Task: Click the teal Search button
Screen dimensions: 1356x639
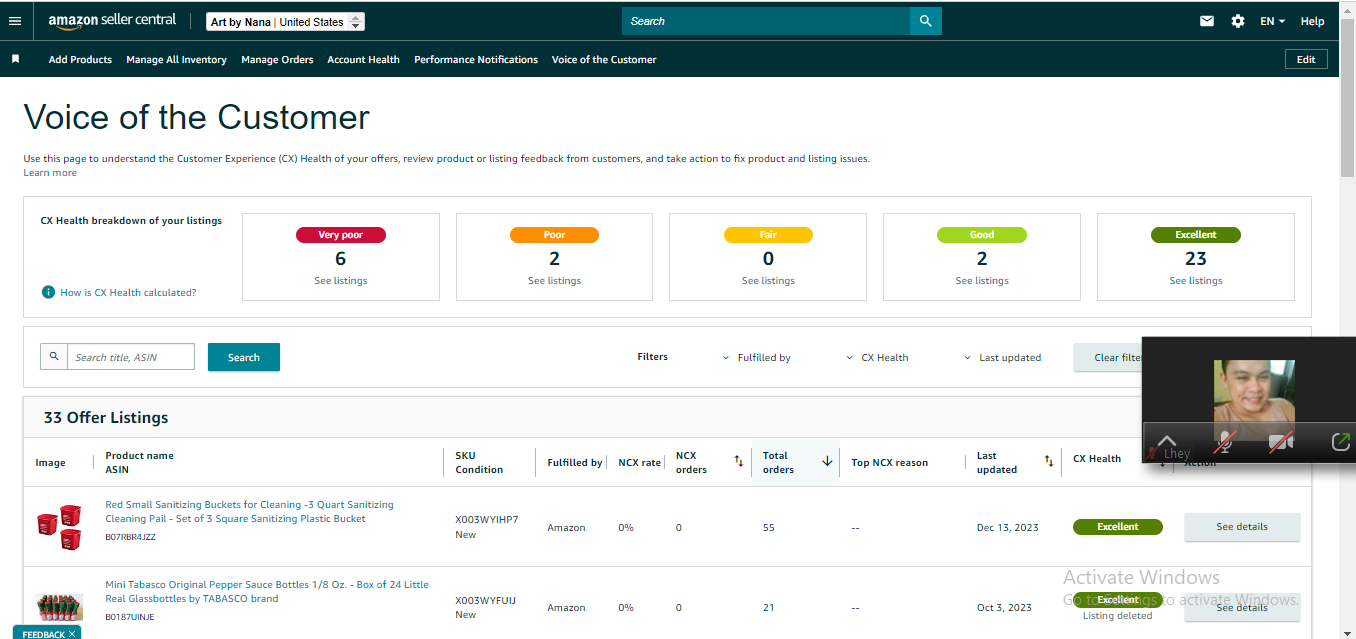Action: 244,357
